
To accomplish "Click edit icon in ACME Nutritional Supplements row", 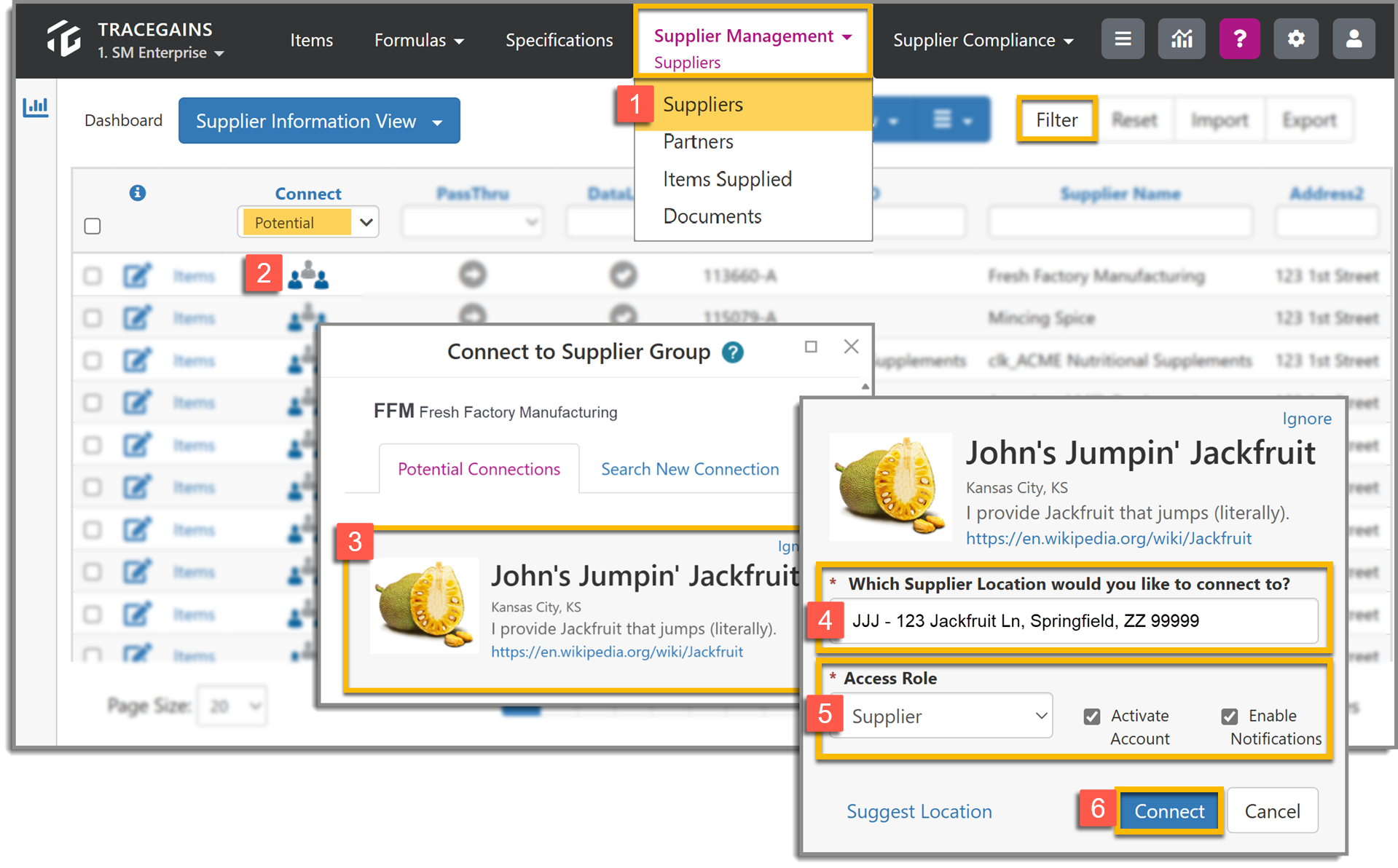I will (136, 360).
